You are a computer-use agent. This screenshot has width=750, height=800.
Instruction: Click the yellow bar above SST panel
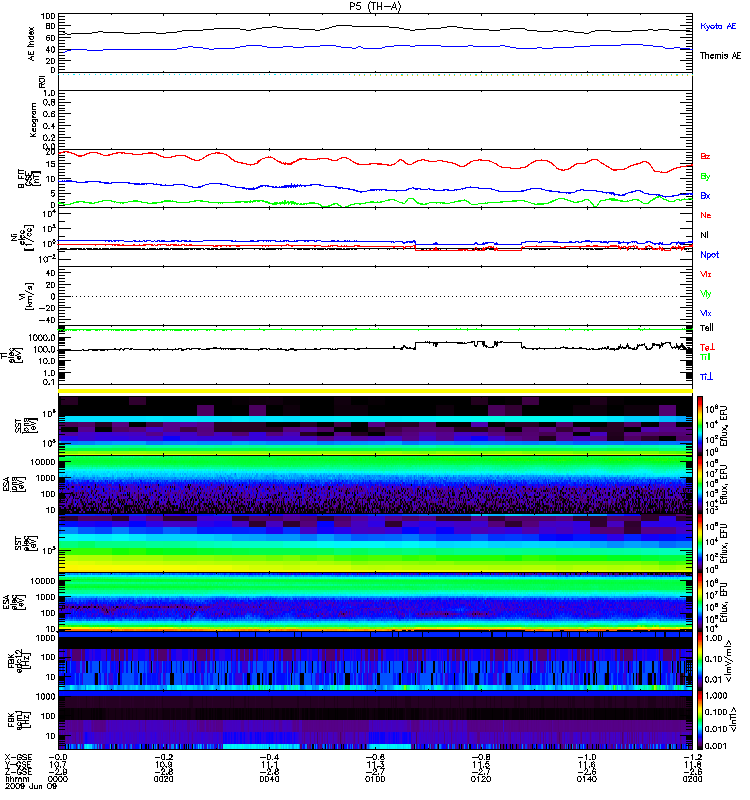[x=376, y=391]
